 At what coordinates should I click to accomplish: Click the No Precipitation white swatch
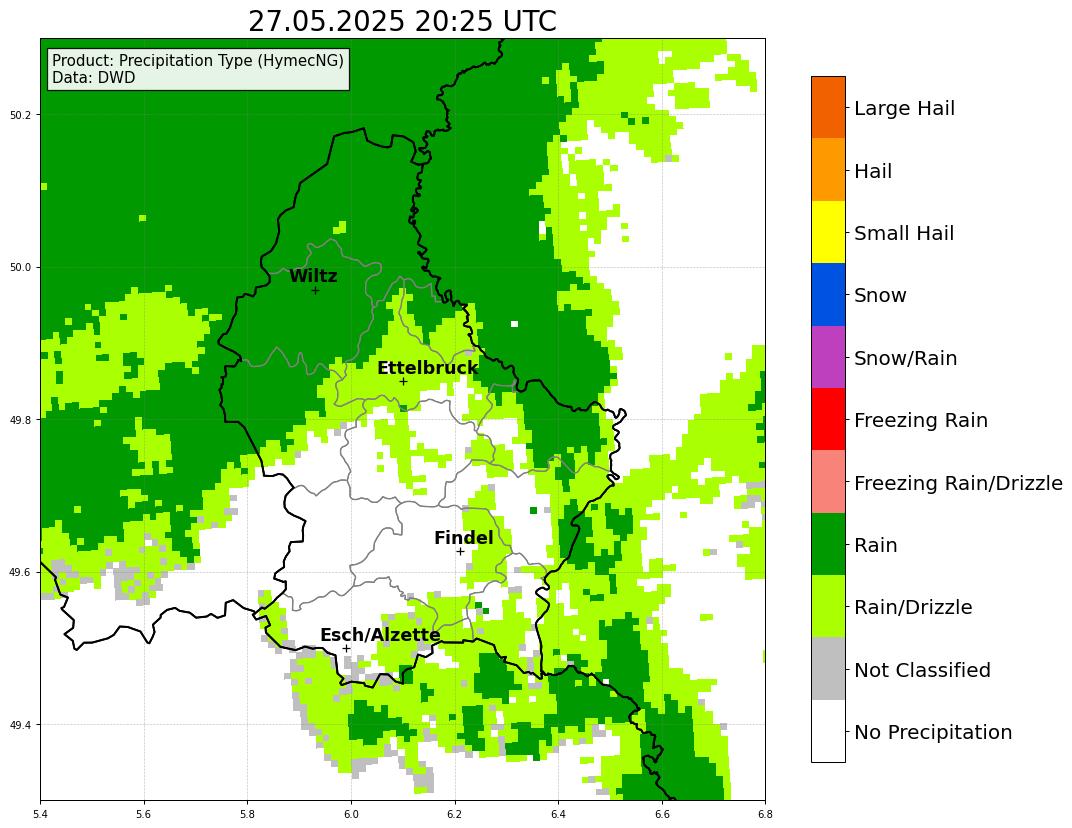[828, 731]
